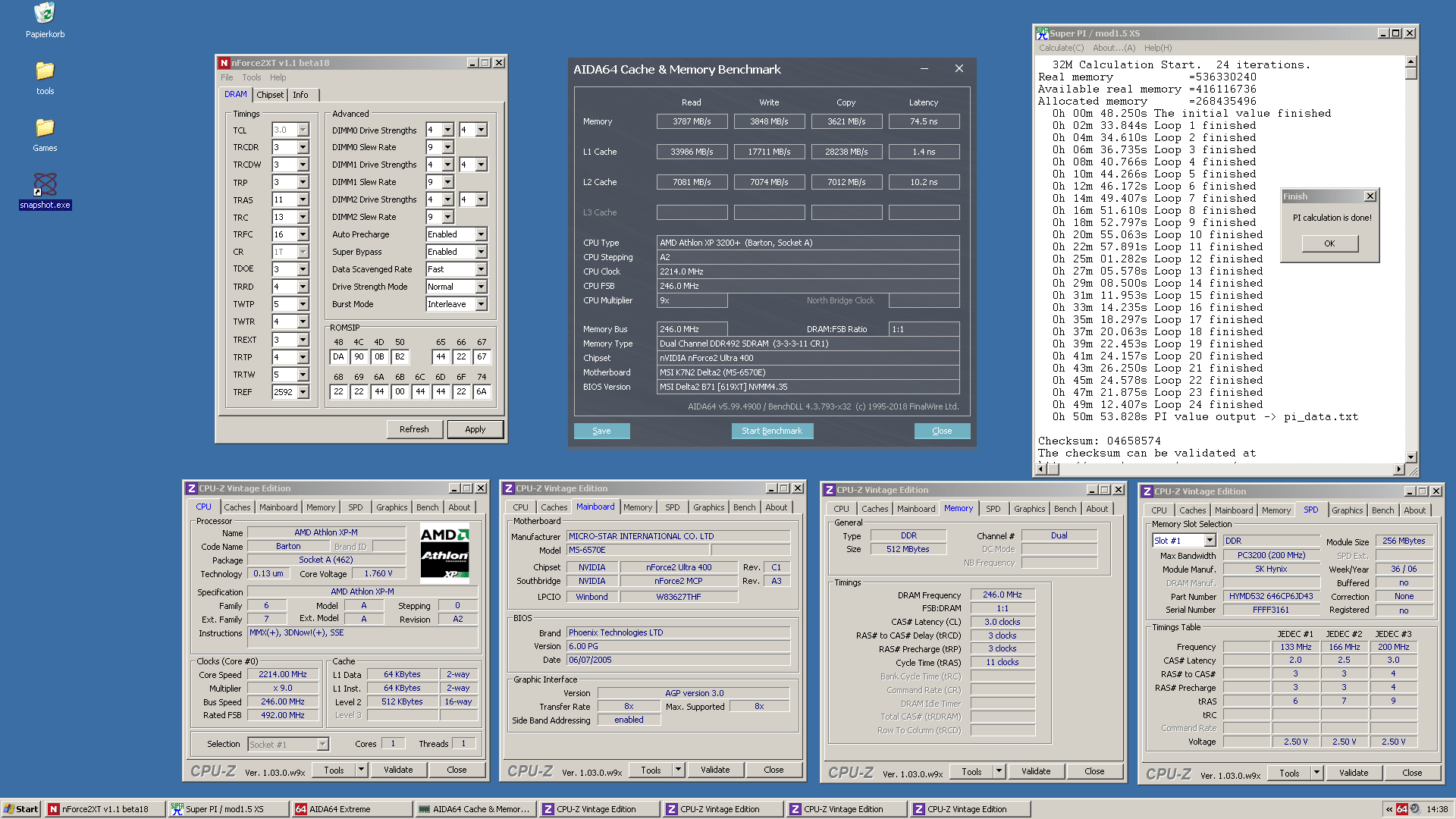
Task: Click the Refresh button in nForce2XT
Action: 414,429
